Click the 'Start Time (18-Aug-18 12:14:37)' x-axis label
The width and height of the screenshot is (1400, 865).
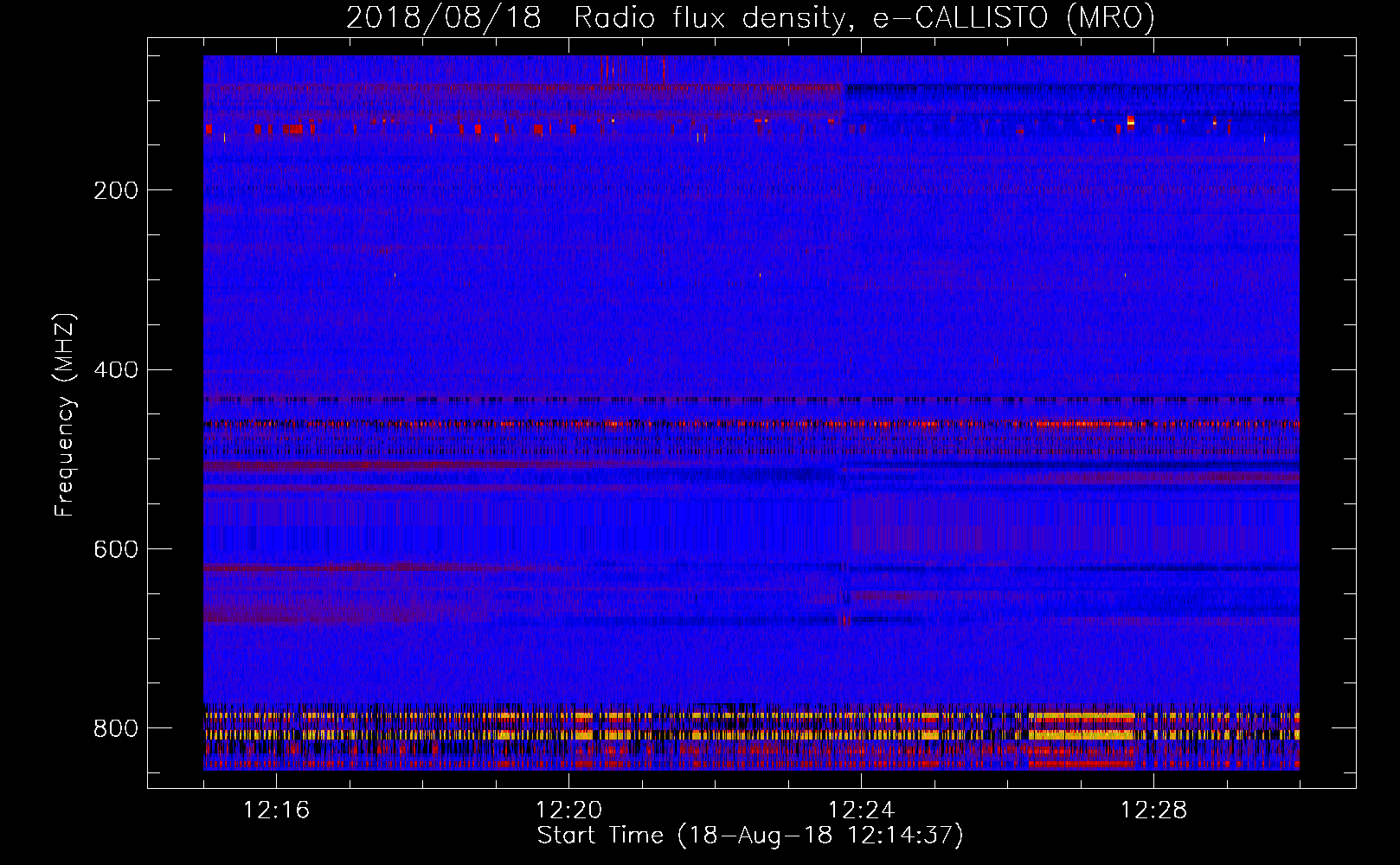pyautogui.click(x=750, y=836)
